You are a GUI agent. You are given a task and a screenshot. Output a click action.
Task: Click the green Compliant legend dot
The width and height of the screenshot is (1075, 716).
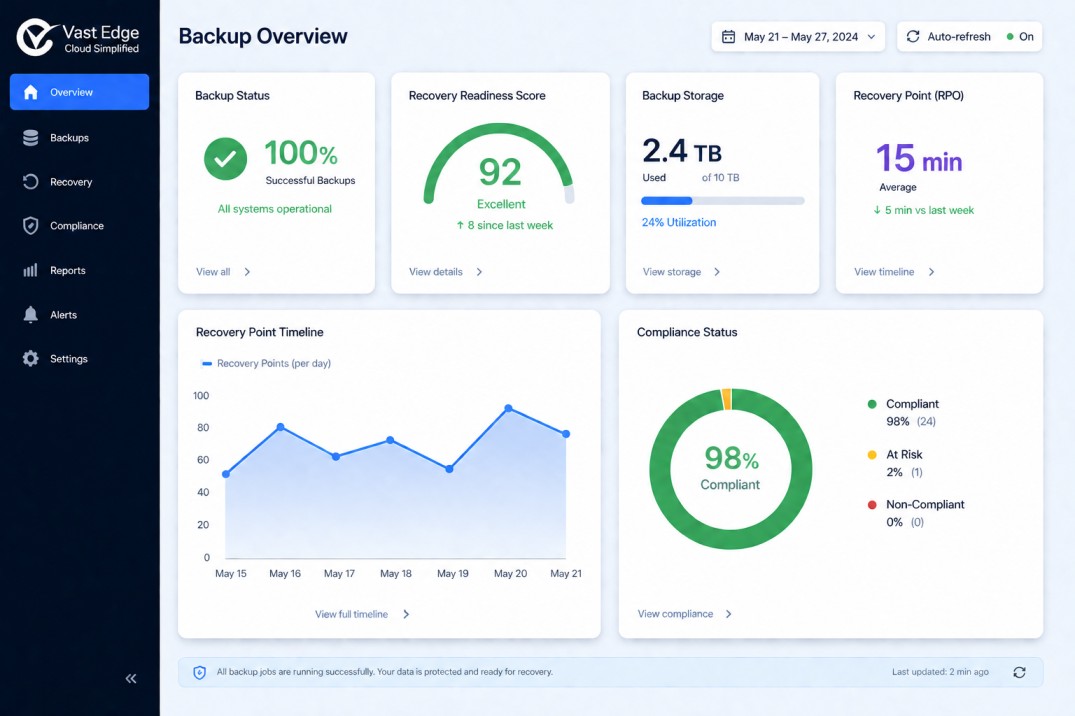point(872,404)
